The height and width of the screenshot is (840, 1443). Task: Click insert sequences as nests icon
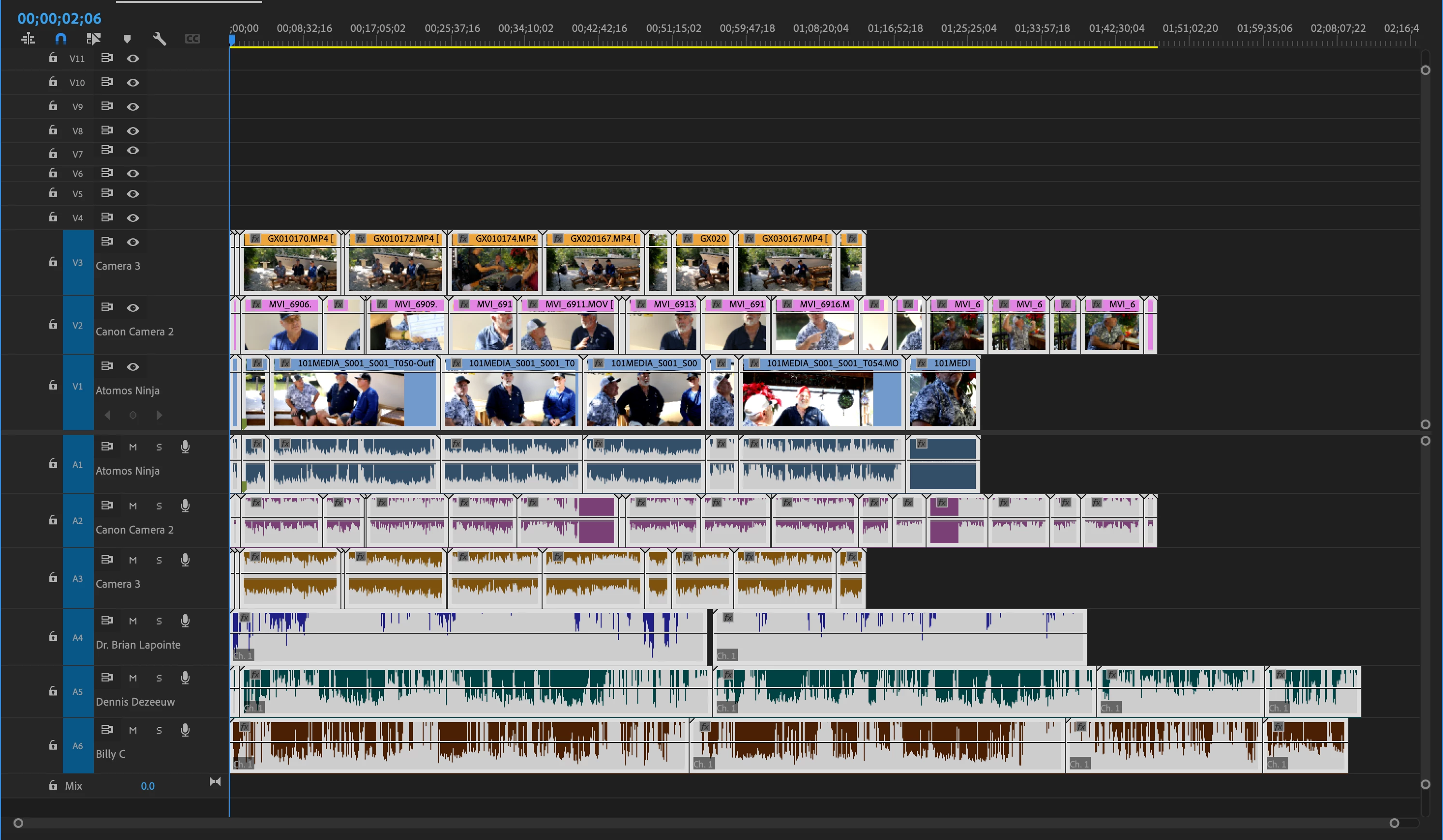[x=28, y=39]
